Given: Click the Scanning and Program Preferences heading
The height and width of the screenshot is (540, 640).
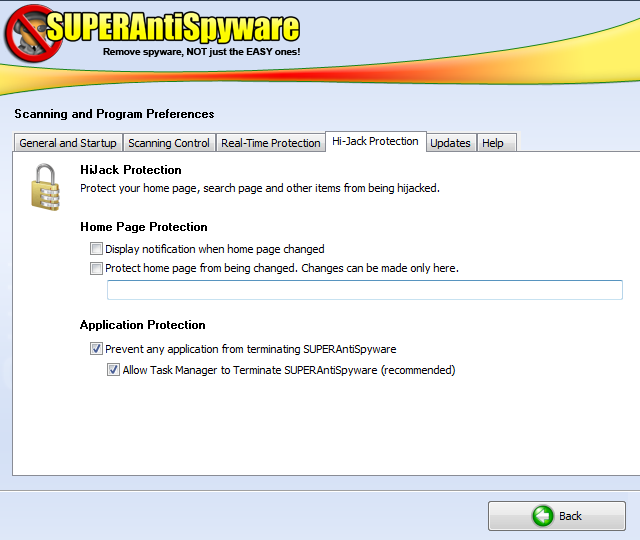Looking at the screenshot, I should [x=114, y=114].
